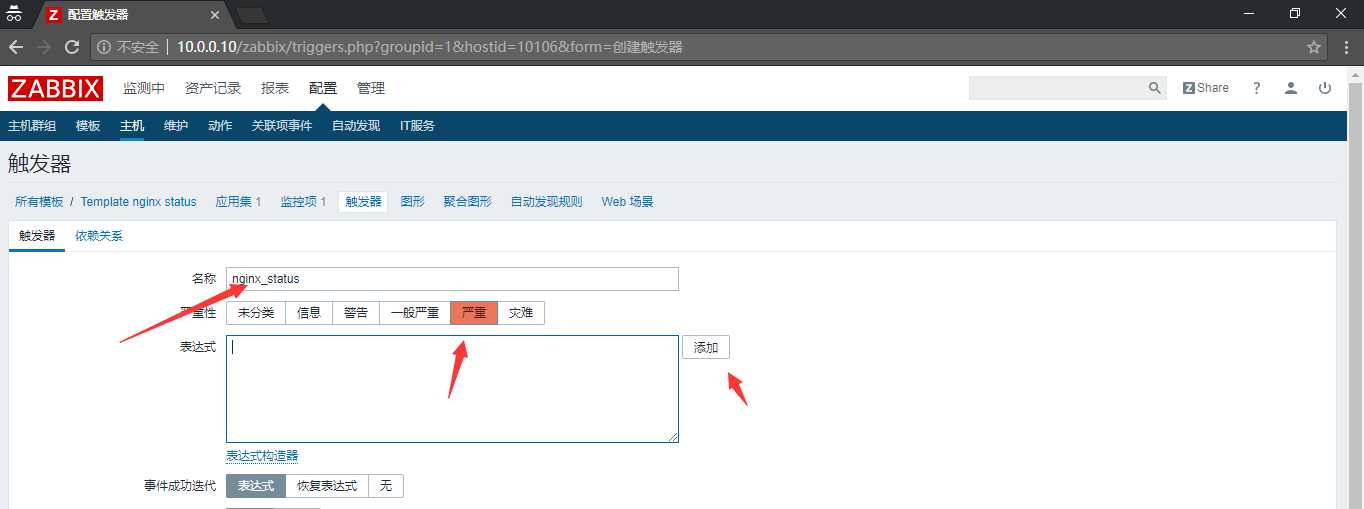Click the incognito icon in title bar
Screen dimensions: 1364x509
[x=14, y=14]
